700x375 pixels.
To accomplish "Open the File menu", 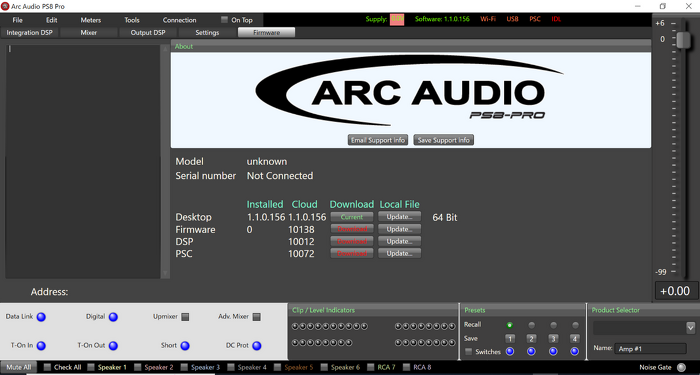I will [17, 20].
